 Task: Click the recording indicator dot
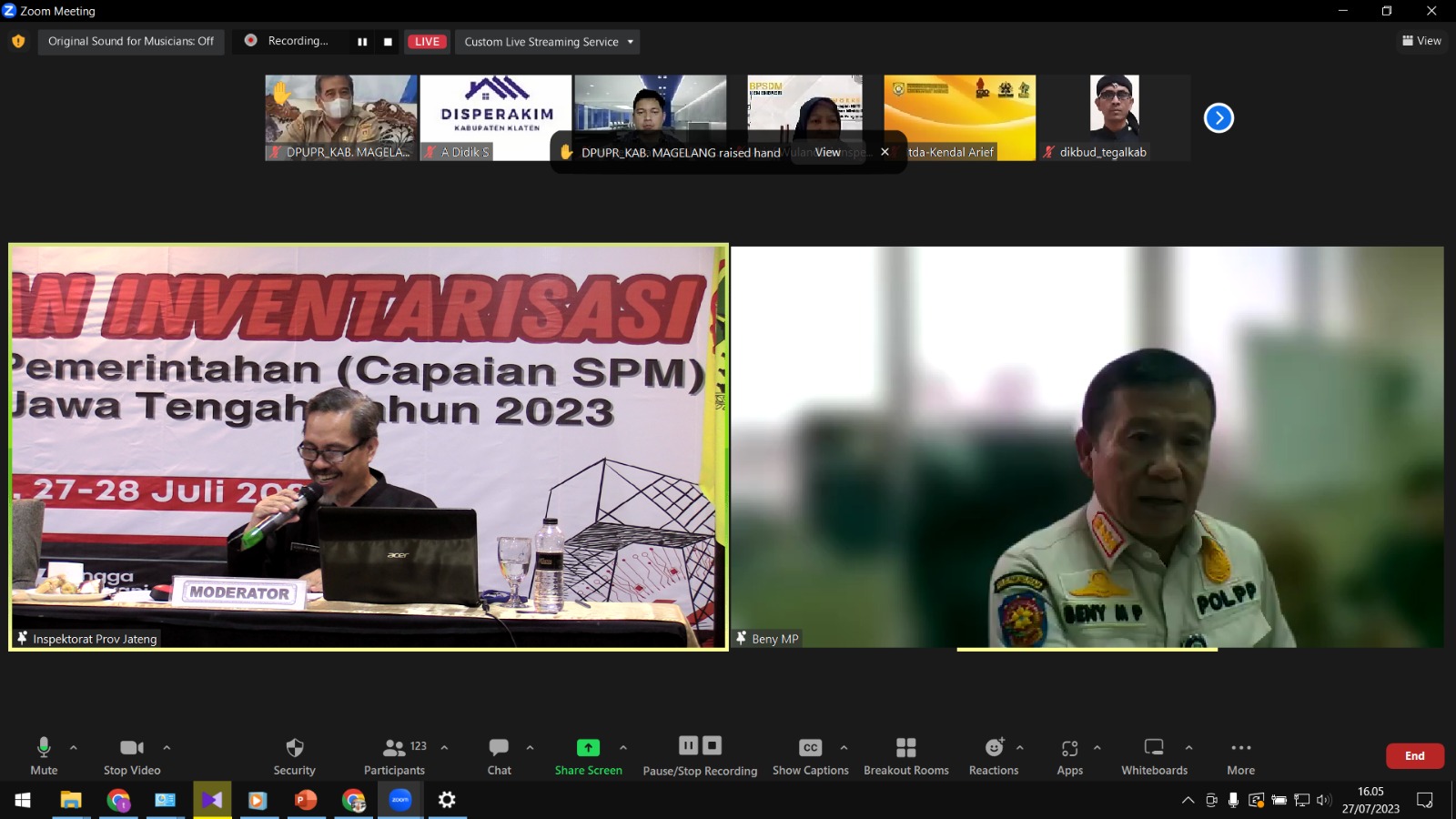click(x=250, y=40)
